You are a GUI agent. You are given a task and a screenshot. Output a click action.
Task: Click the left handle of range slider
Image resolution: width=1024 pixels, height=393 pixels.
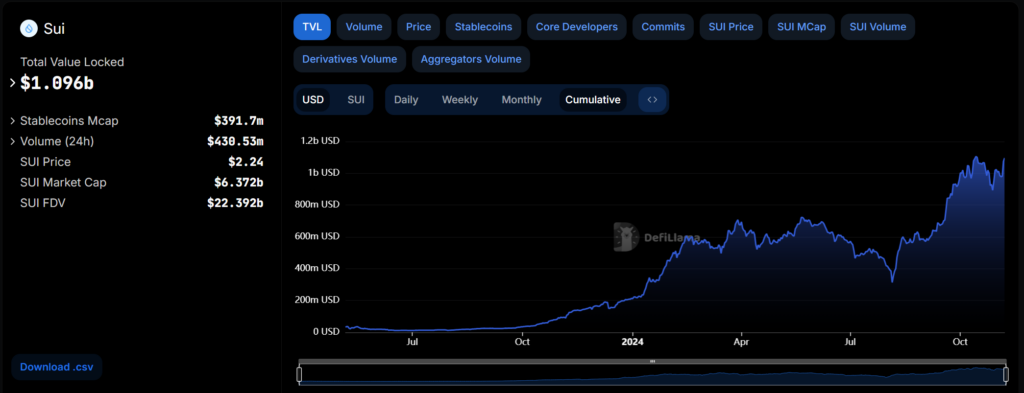[x=299, y=374]
